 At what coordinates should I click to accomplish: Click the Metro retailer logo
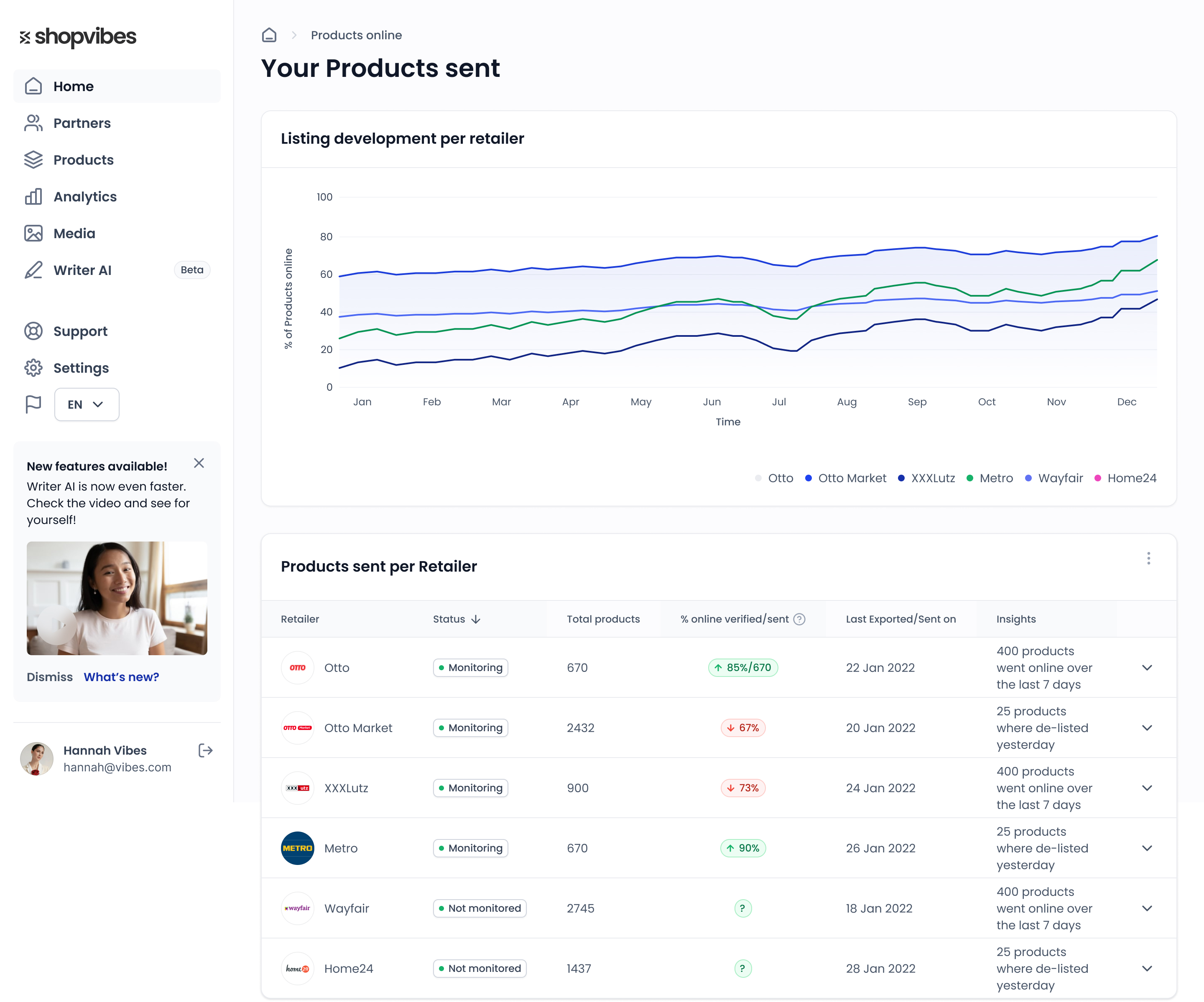297,849
